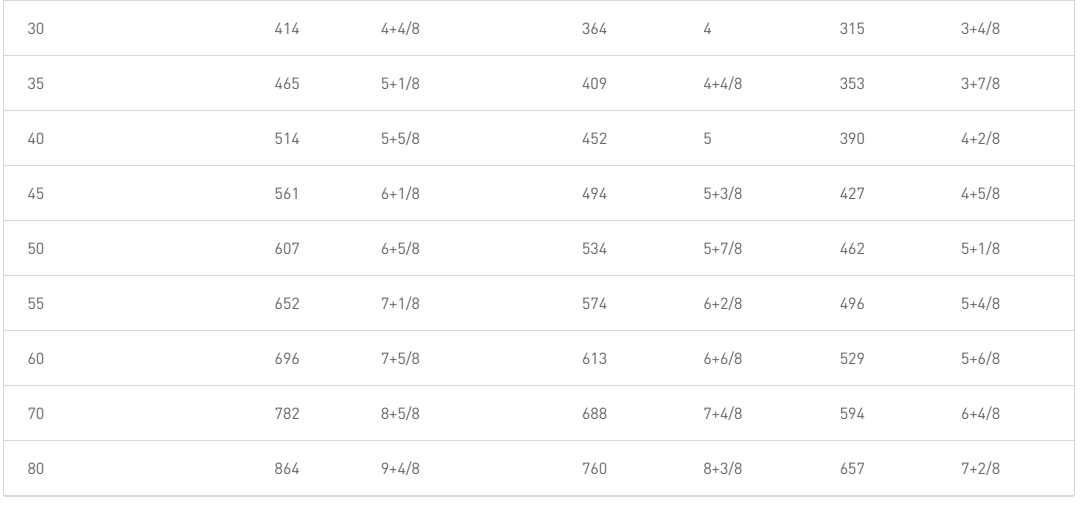
Task: Click the cell showing 465
Action: tap(287, 84)
